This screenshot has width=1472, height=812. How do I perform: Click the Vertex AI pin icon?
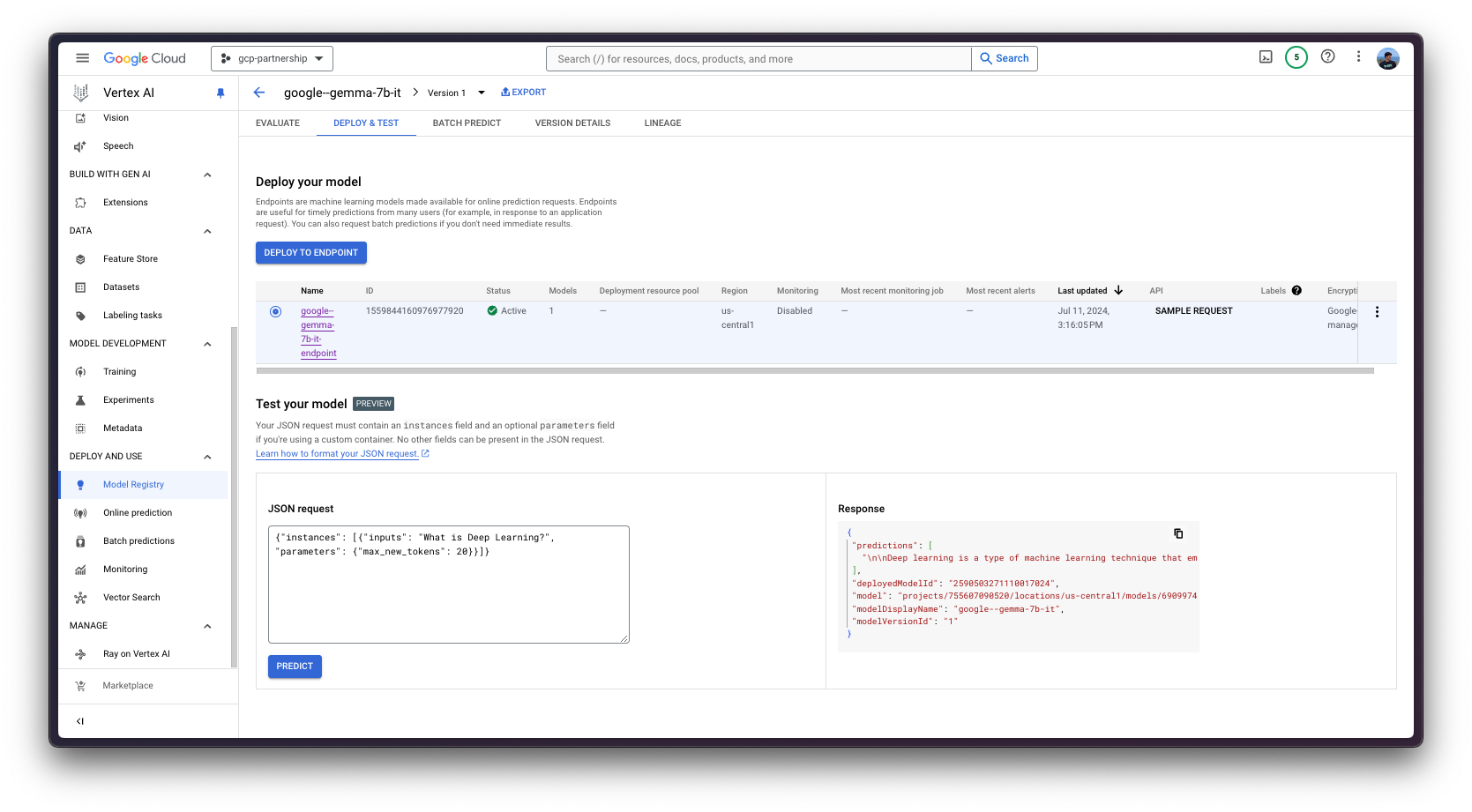[220, 93]
